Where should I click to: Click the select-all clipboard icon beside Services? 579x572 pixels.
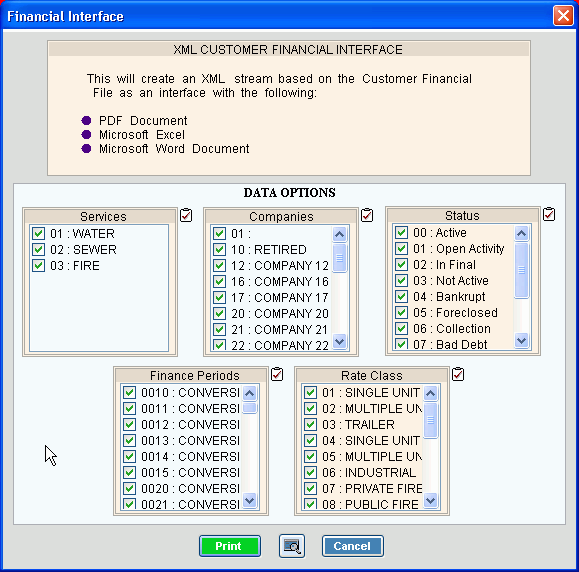(x=186, y=215)
